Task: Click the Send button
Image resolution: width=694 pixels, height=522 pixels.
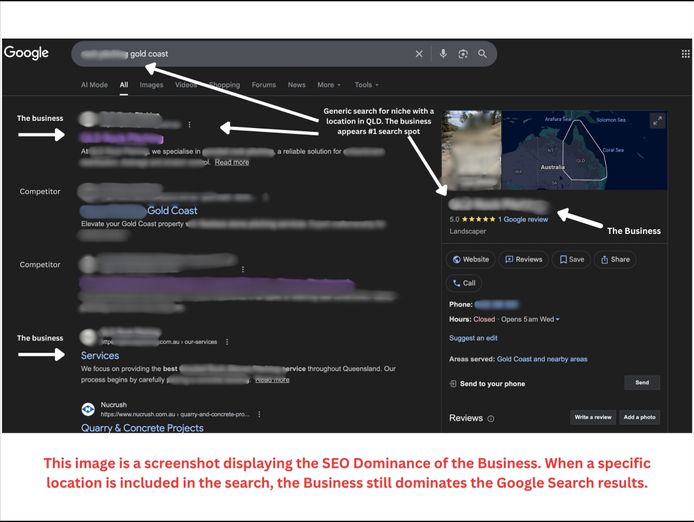Action: point(642,383)
